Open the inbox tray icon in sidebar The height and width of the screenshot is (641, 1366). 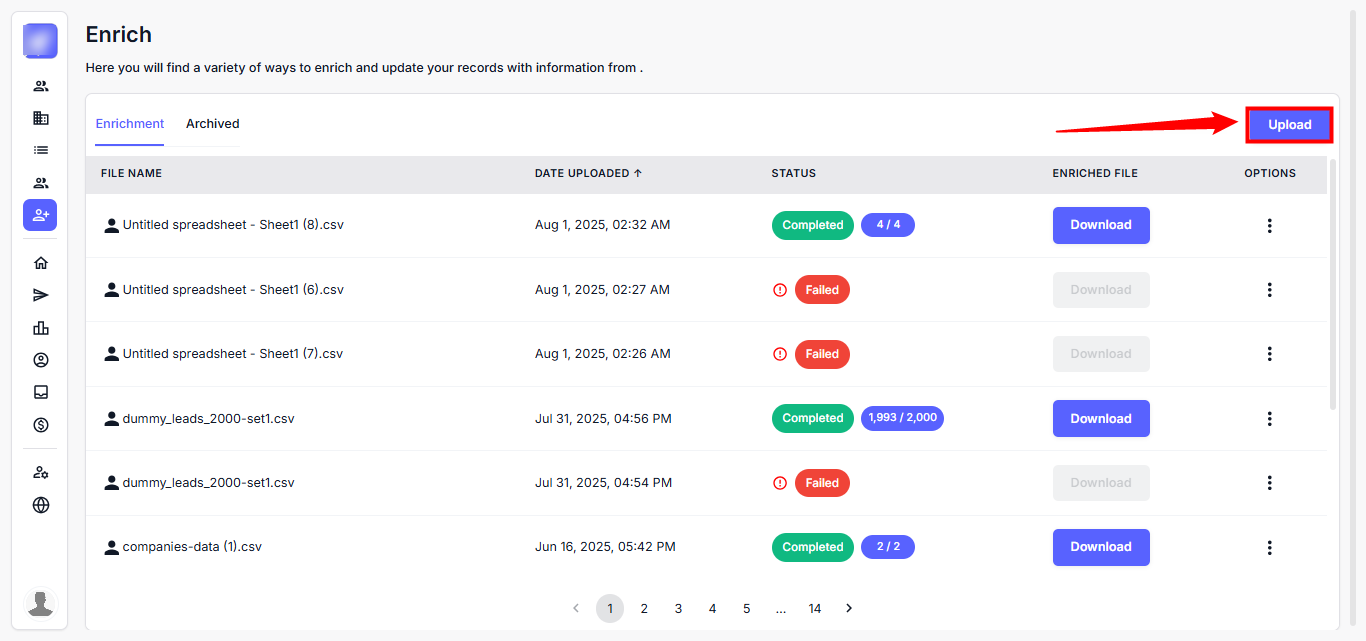click(x=41, y=392)
